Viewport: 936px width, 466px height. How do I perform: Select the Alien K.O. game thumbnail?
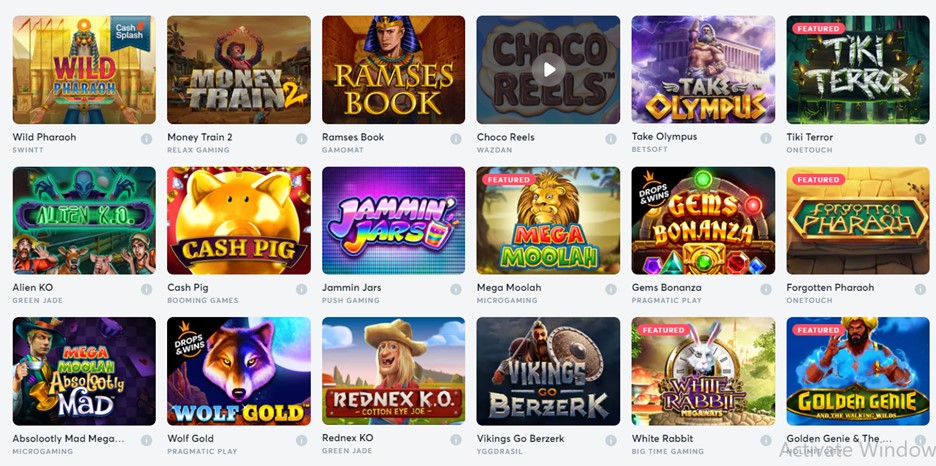tap(84, 220)
